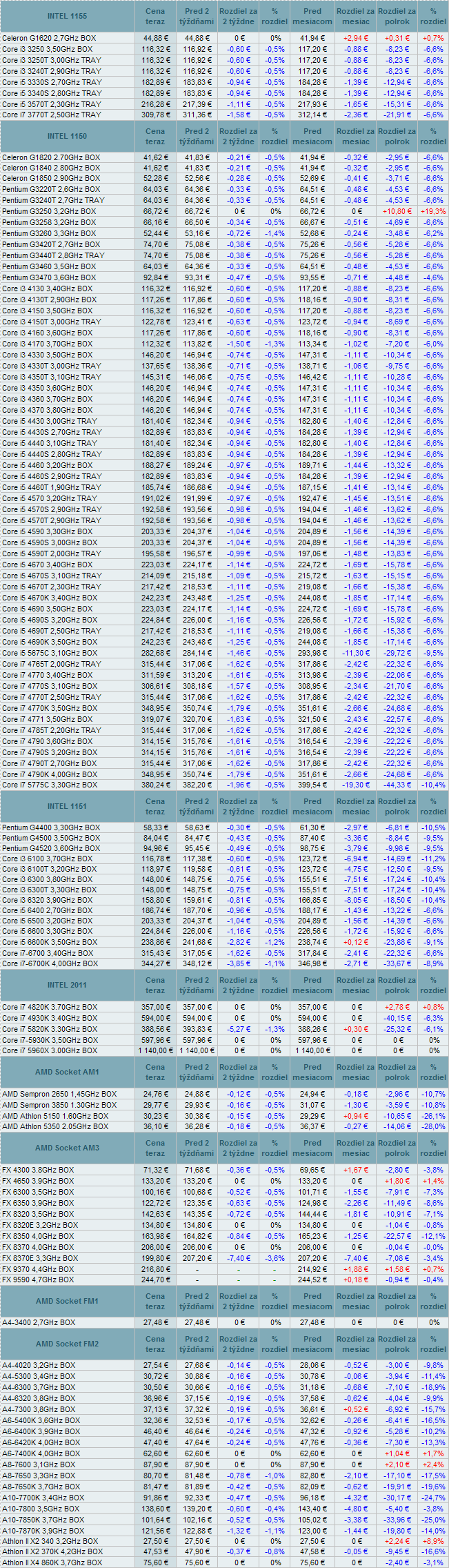Click the INTEL 1155 section header
The width and height of the screenshot is (449, 1568).
67,16
